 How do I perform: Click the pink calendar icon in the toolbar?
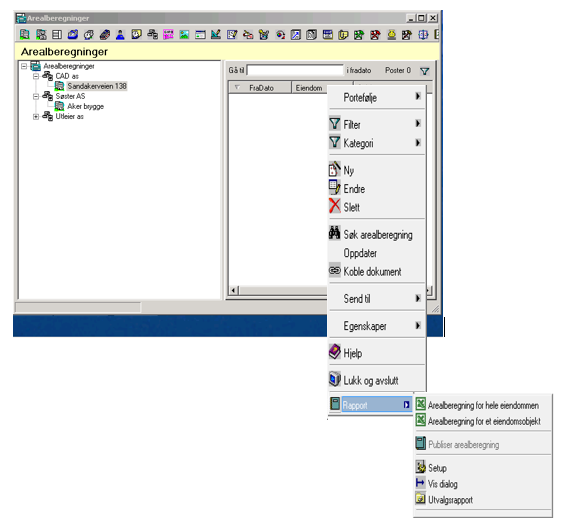click(x=168, y=34)
